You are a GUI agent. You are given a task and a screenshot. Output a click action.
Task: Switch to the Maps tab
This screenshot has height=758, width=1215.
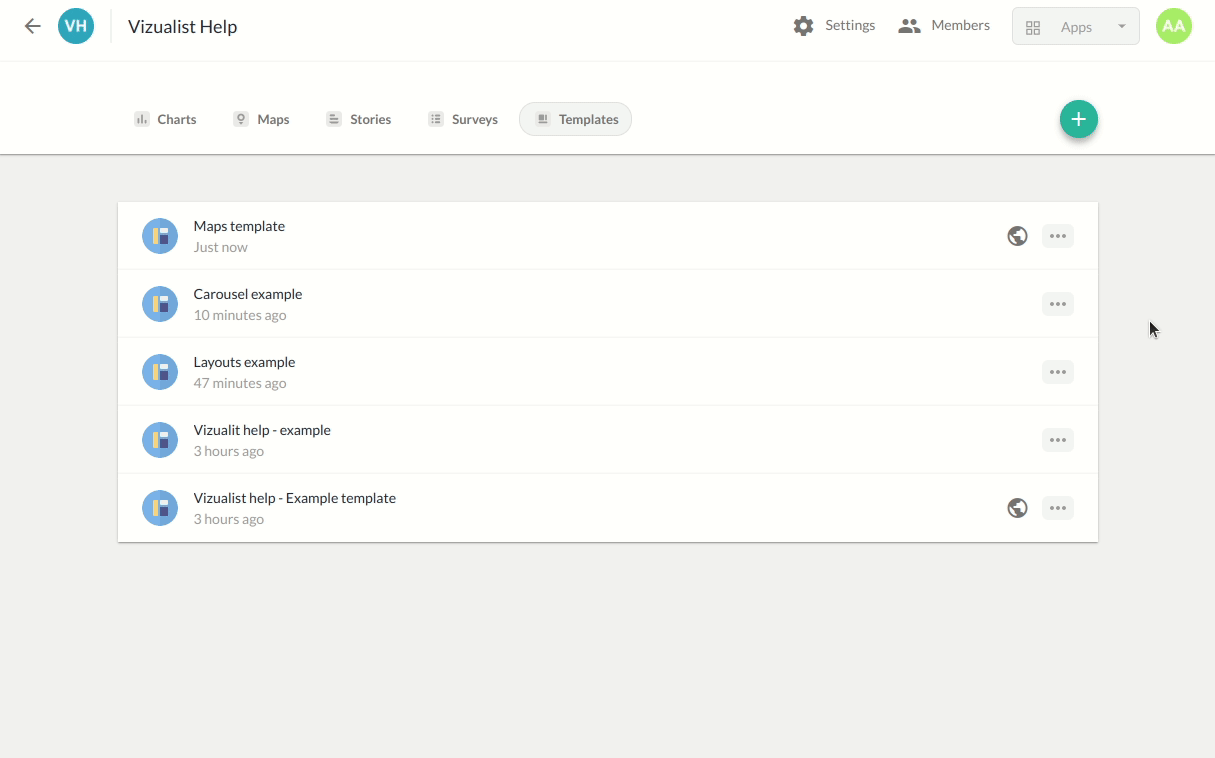[x=261, y=119]
